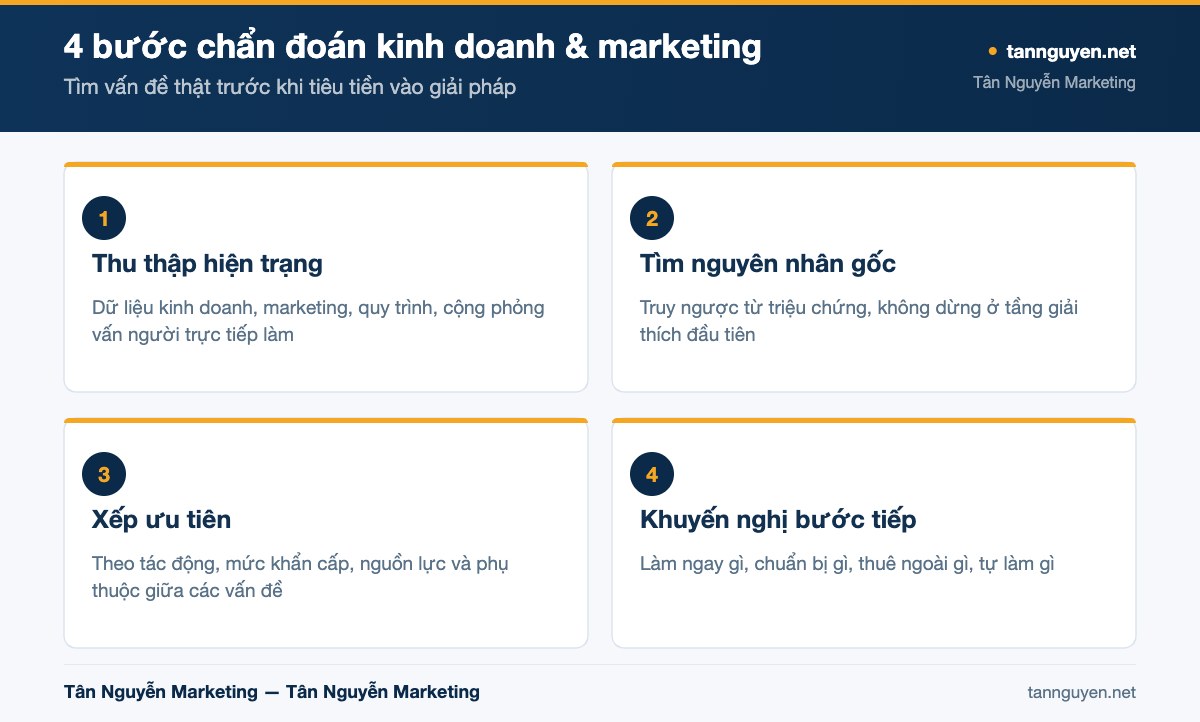The height and width of the screenshot is (722, 1200).
Task: Click 'Tân Nguyễn Marketing' text under header link
Action: (1054, 82)
